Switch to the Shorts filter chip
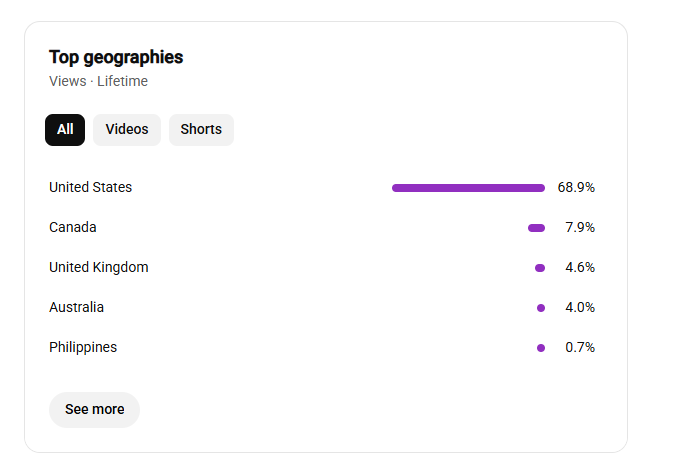Screen dimensions: 693x475 [201, 130]
